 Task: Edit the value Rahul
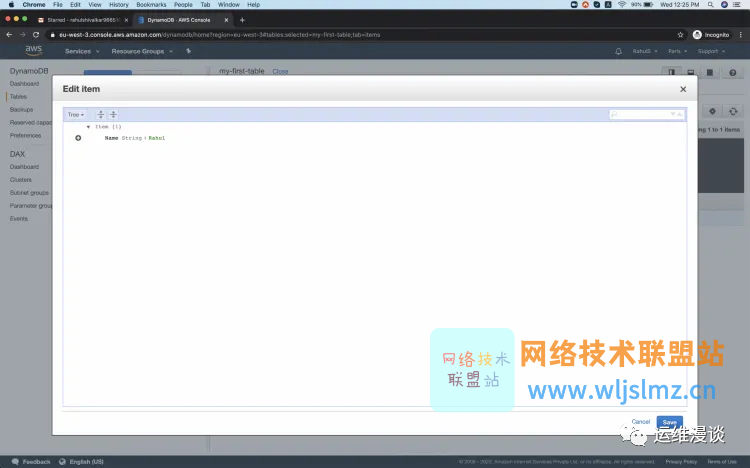[157, 138]
